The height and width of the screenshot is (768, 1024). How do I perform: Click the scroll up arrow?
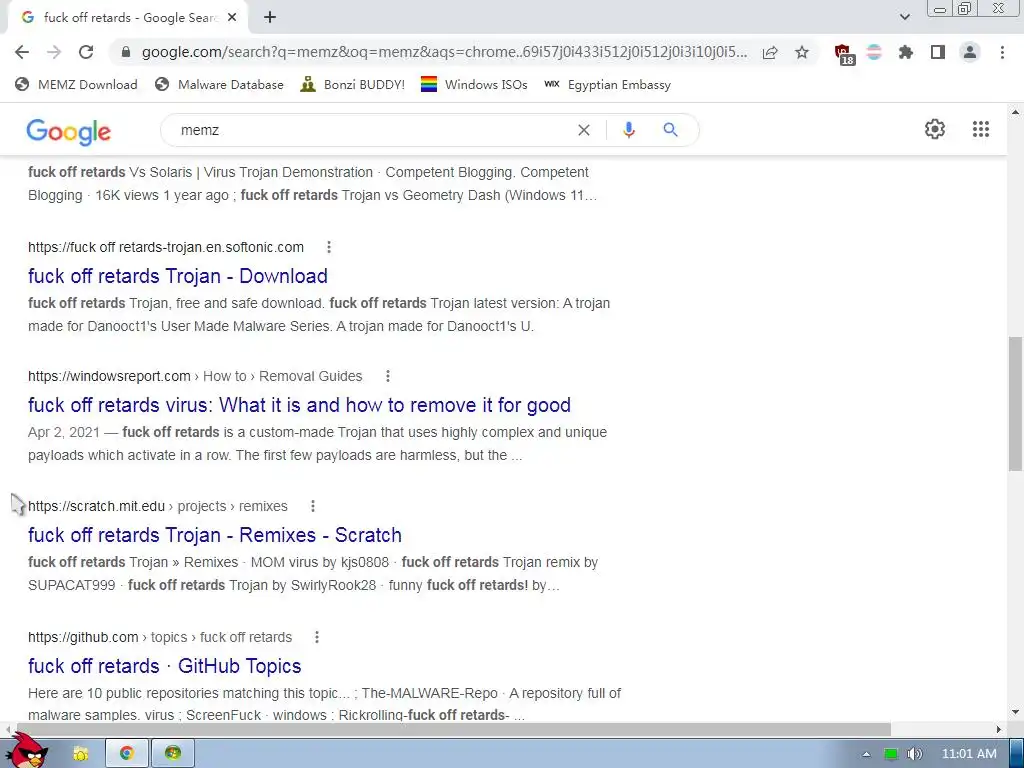point(1015,112)
